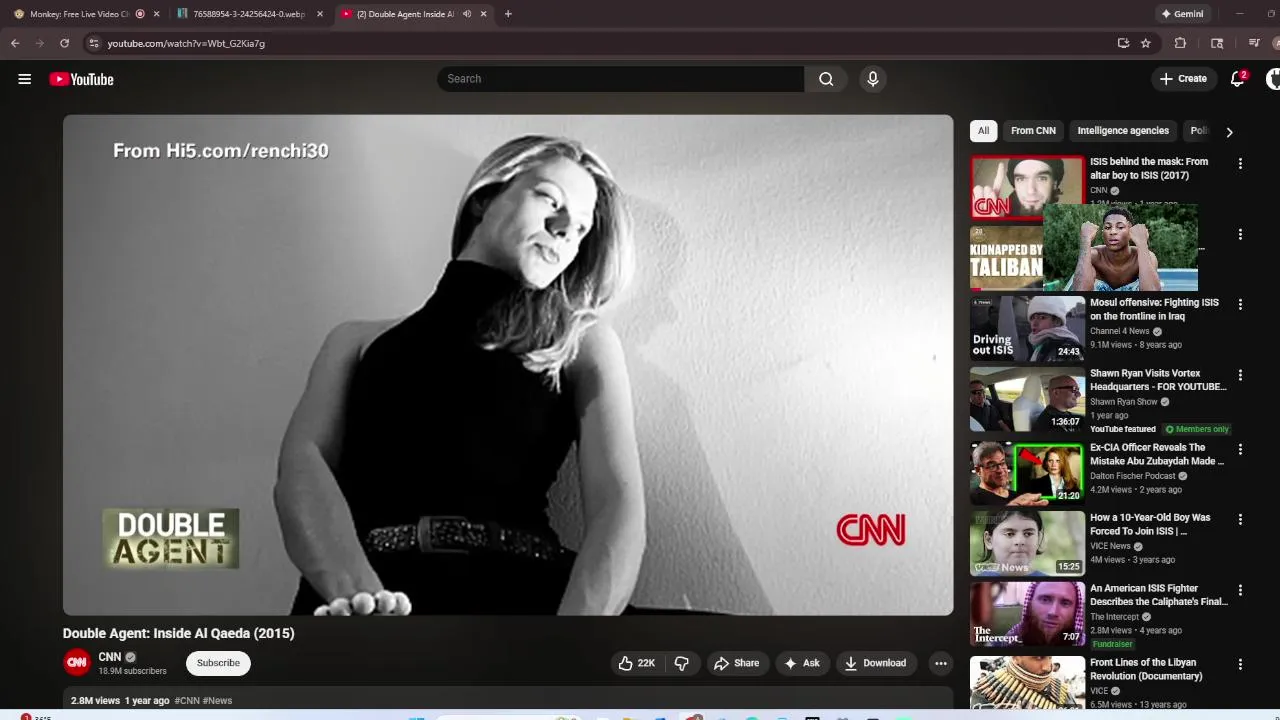
Task: Open the Create menu
Action: pyautogui.click(x=1183, y=79)
